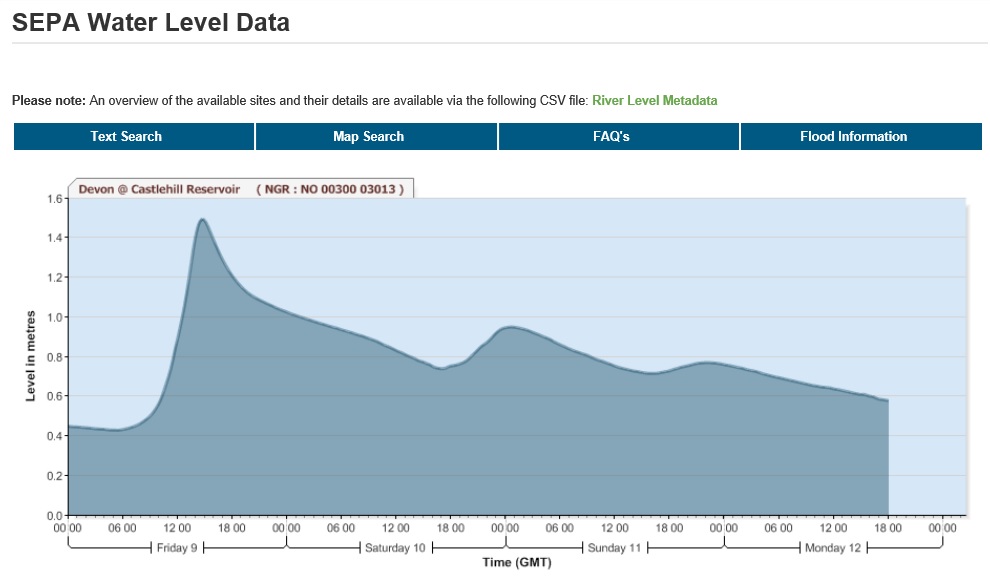Select the Devon @ Castlehill Reservoir chart tab

coord(240,189)
